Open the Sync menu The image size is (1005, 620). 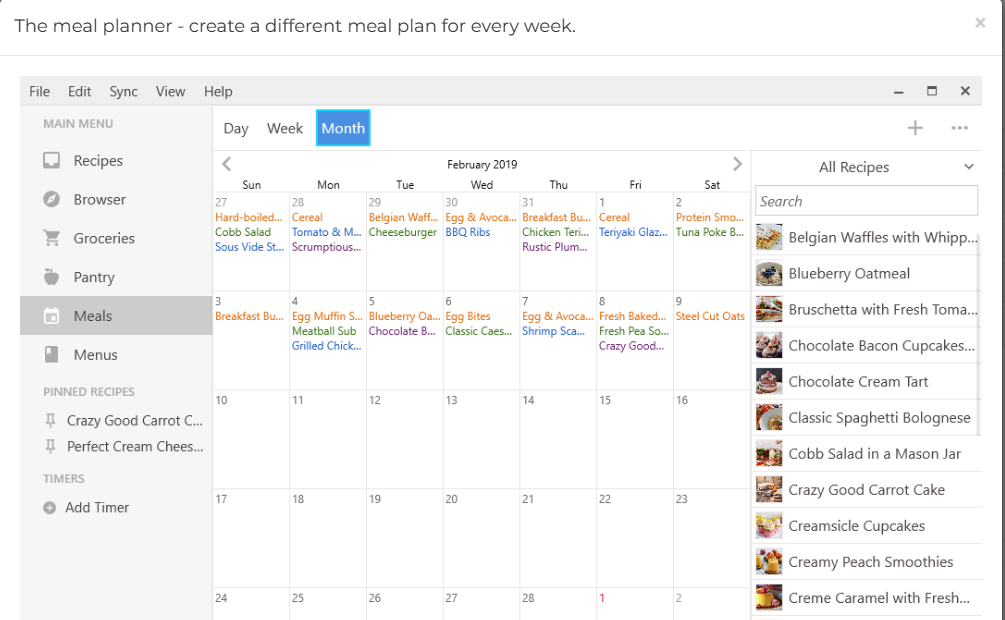[124, 91]
